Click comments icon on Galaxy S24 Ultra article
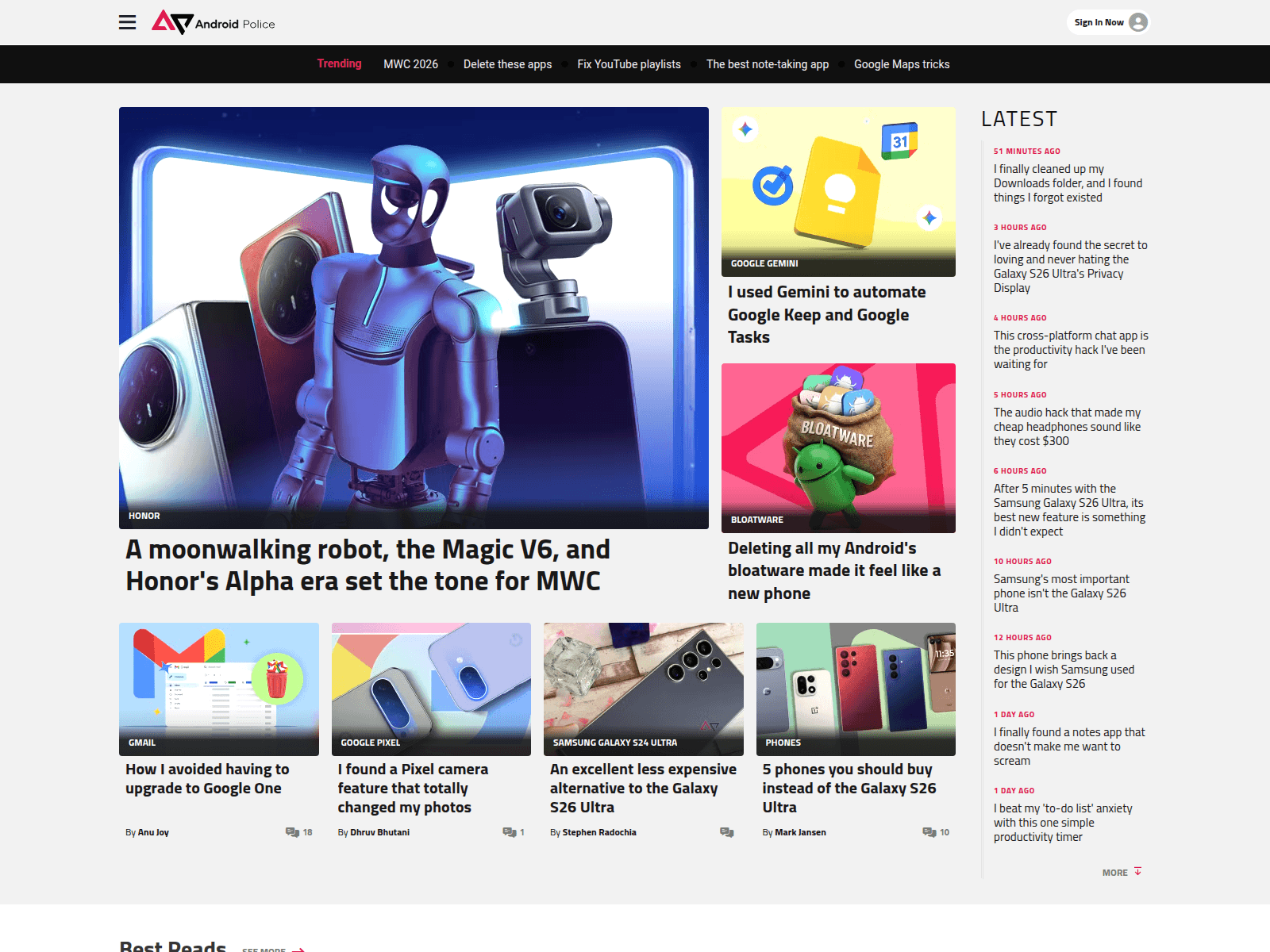The height and width of the screenshot is (952, 1270). click(726, 832)
